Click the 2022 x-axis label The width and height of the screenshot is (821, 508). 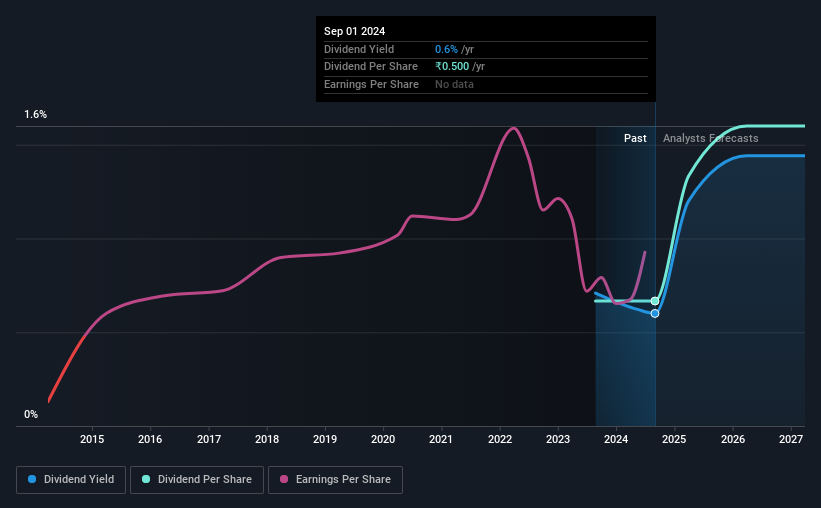click(500, 439)
